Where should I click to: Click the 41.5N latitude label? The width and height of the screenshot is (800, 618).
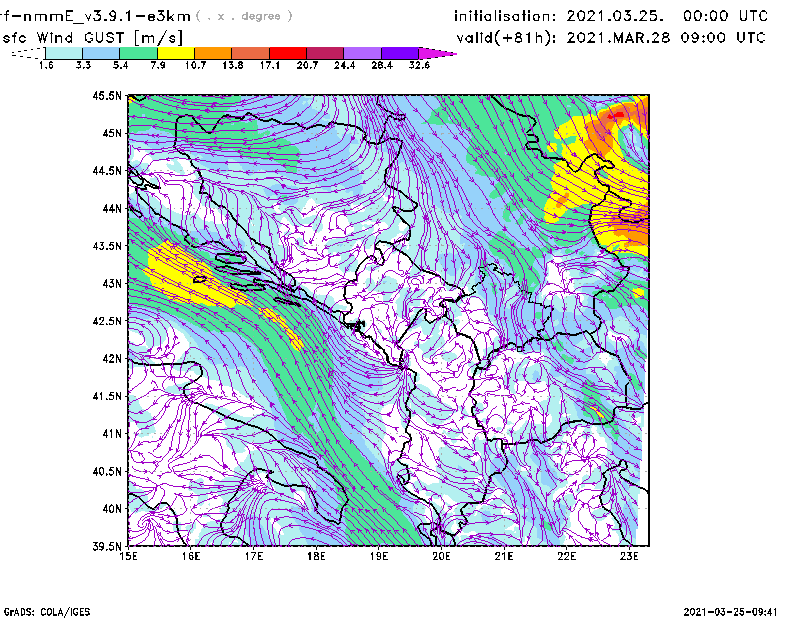(107, 396)
